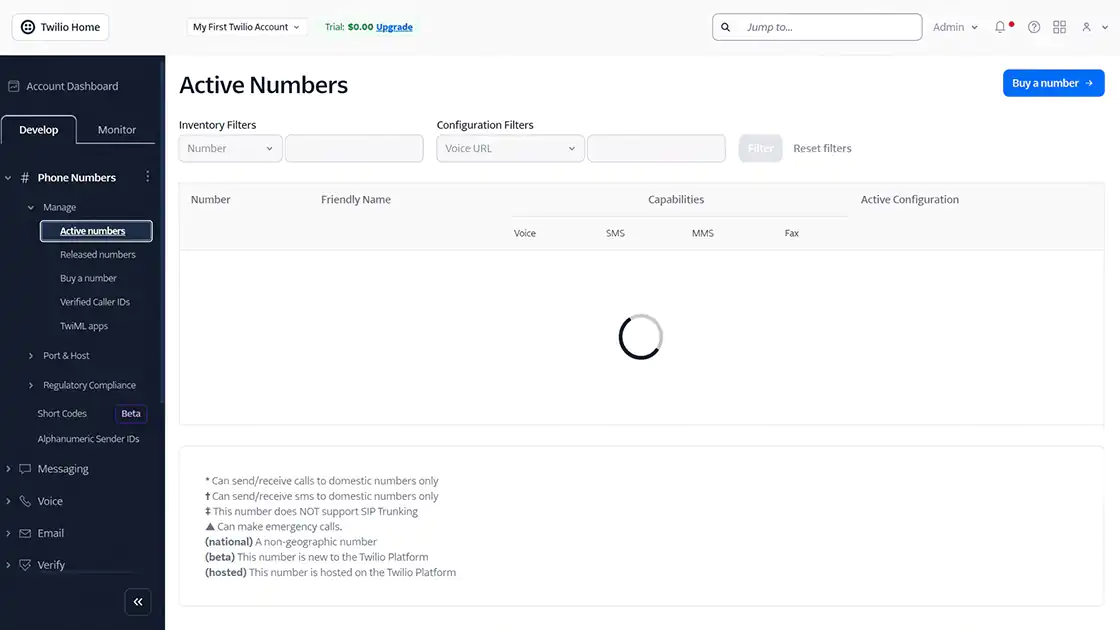Expand the Messaging section
The width and height of the screenshot is (1120, 630).
(9, 469)
